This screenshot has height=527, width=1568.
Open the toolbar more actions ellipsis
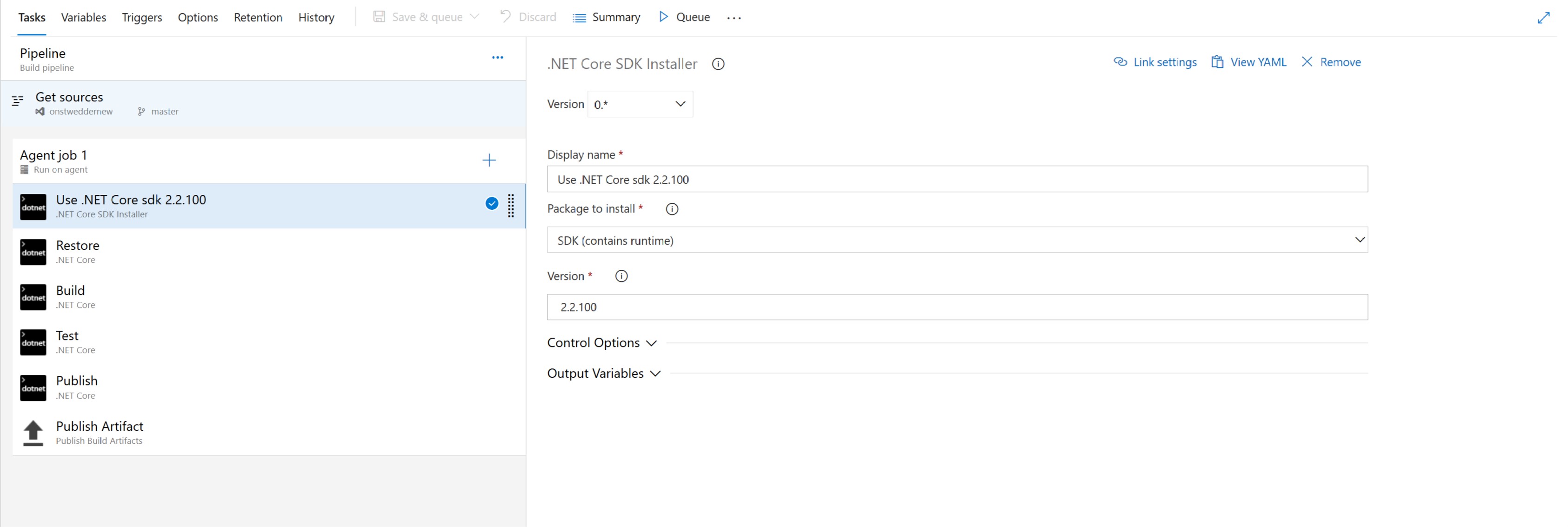coord(734,18)
